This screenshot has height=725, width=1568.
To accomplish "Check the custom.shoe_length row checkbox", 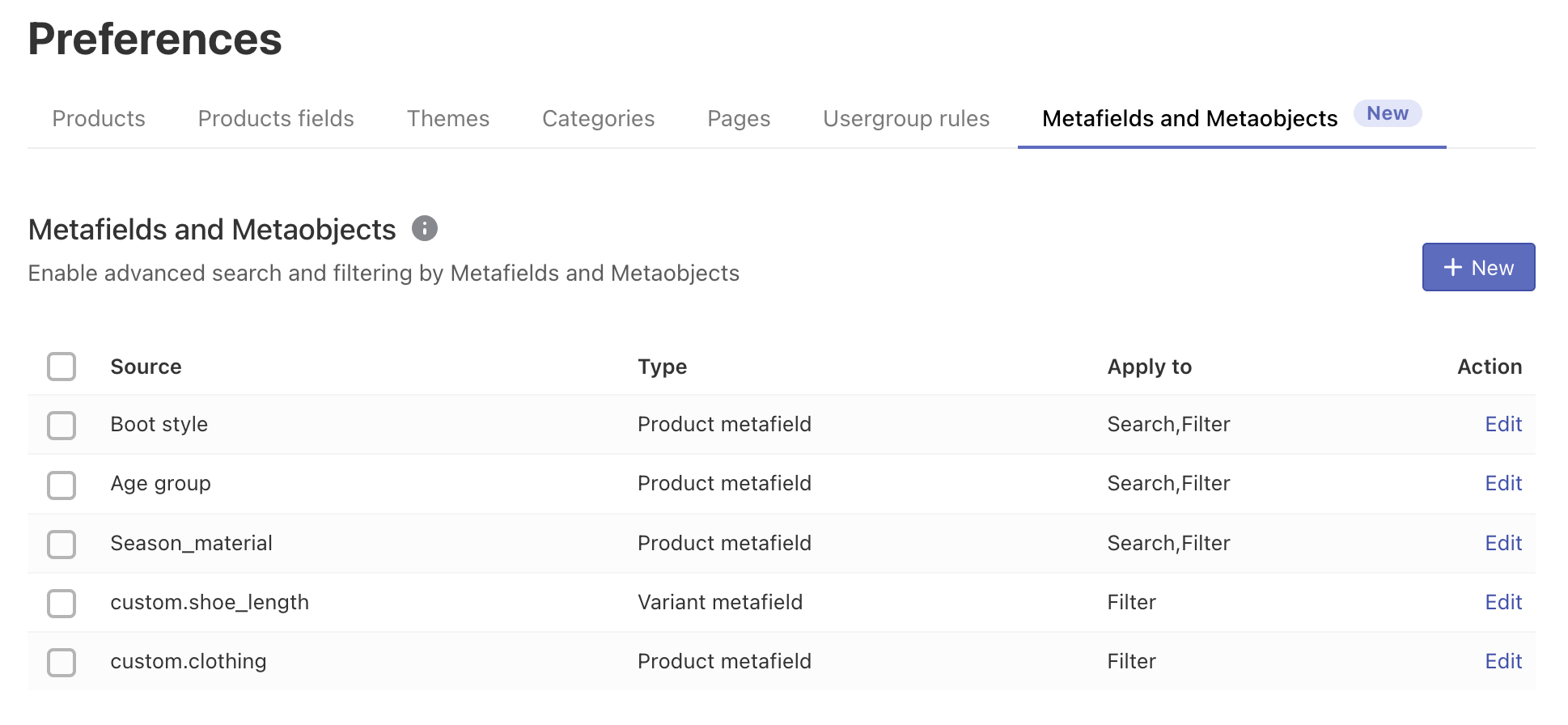I will [61, 604].
